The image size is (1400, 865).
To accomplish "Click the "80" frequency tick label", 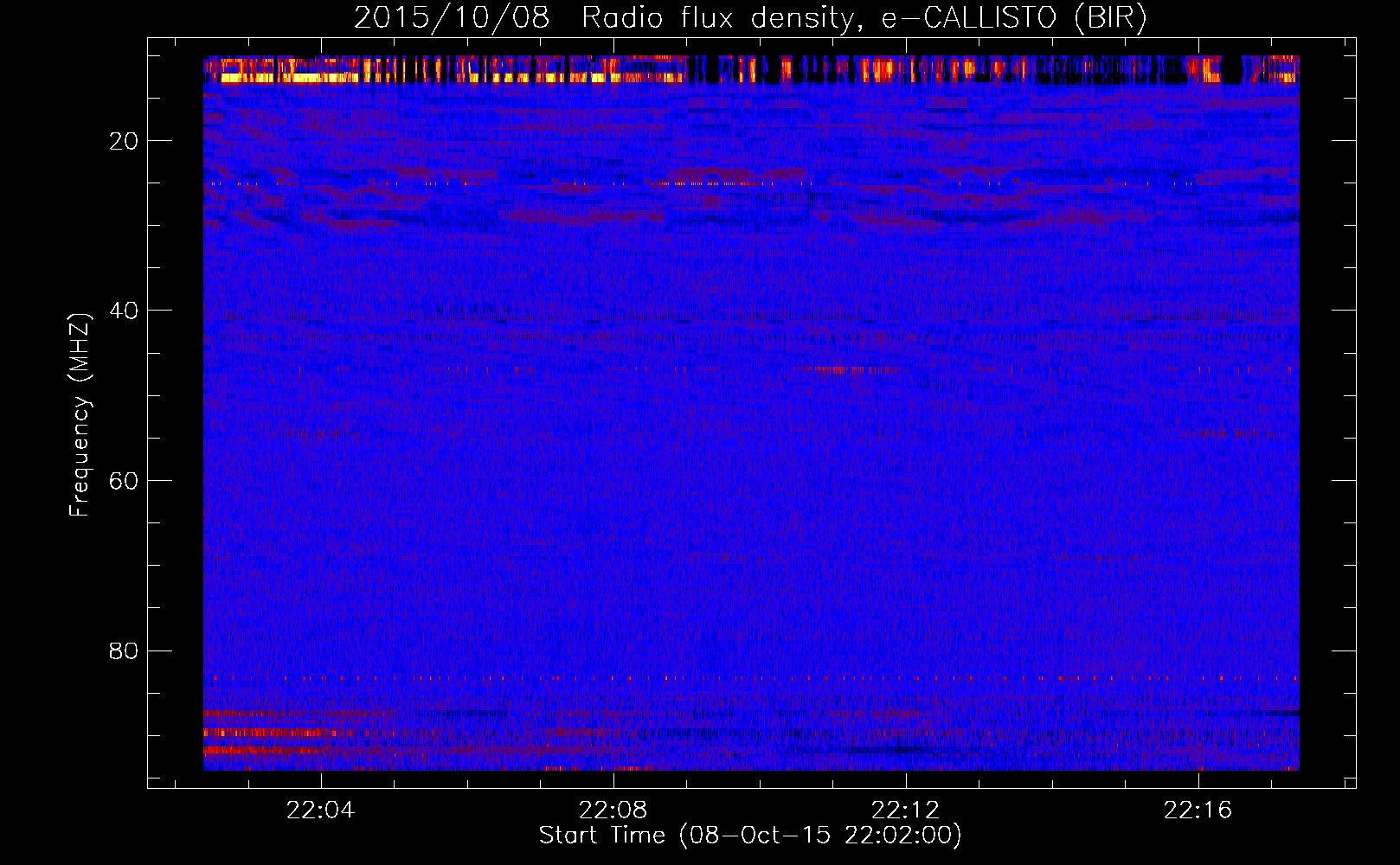I will (x=124, y=650).
